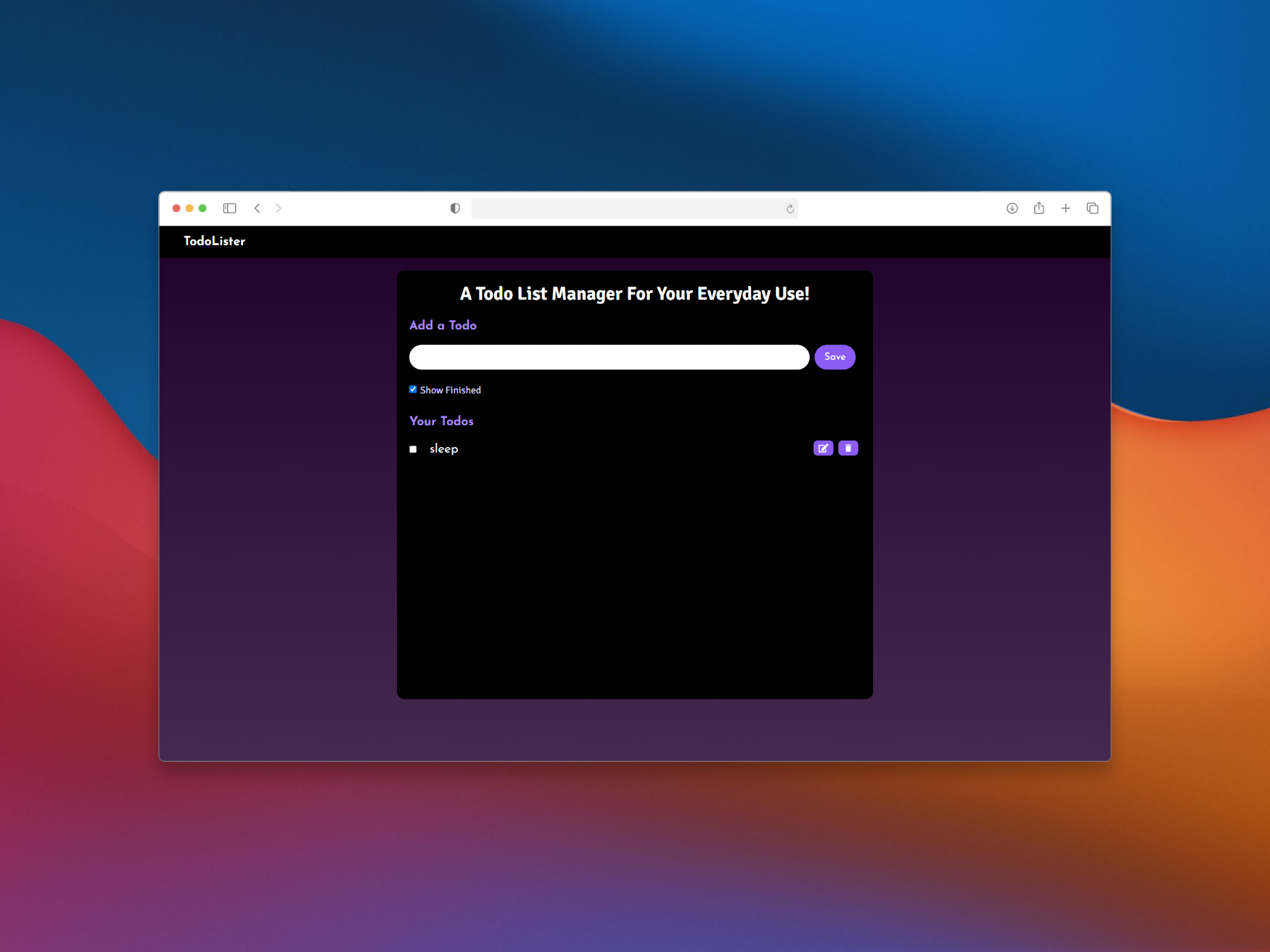The image size is (1270, 952).
Task: Click the Your Todos heading
Action: click(x=441, y=421)
